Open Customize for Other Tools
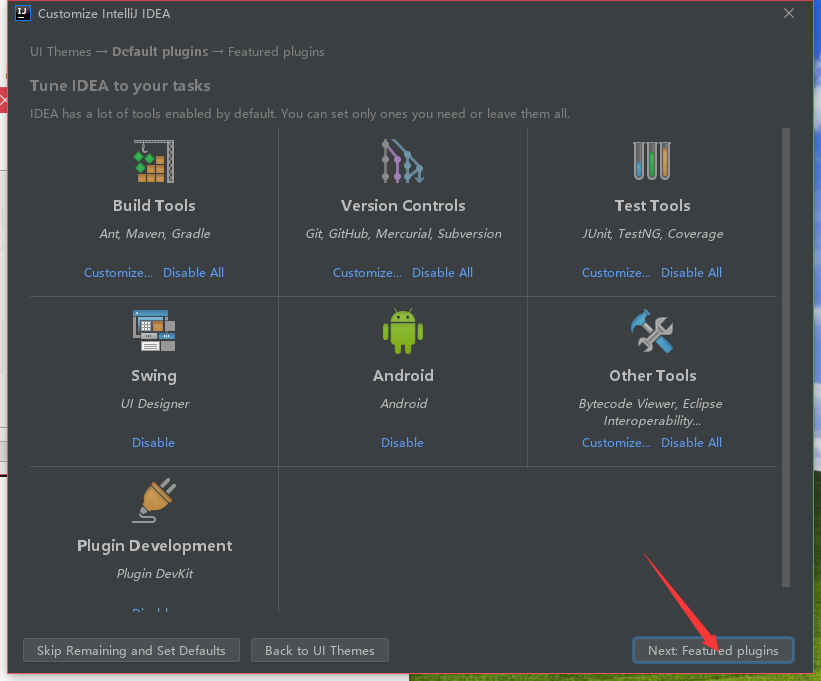The height and width of the screenshot is (681, 821). 616,443
